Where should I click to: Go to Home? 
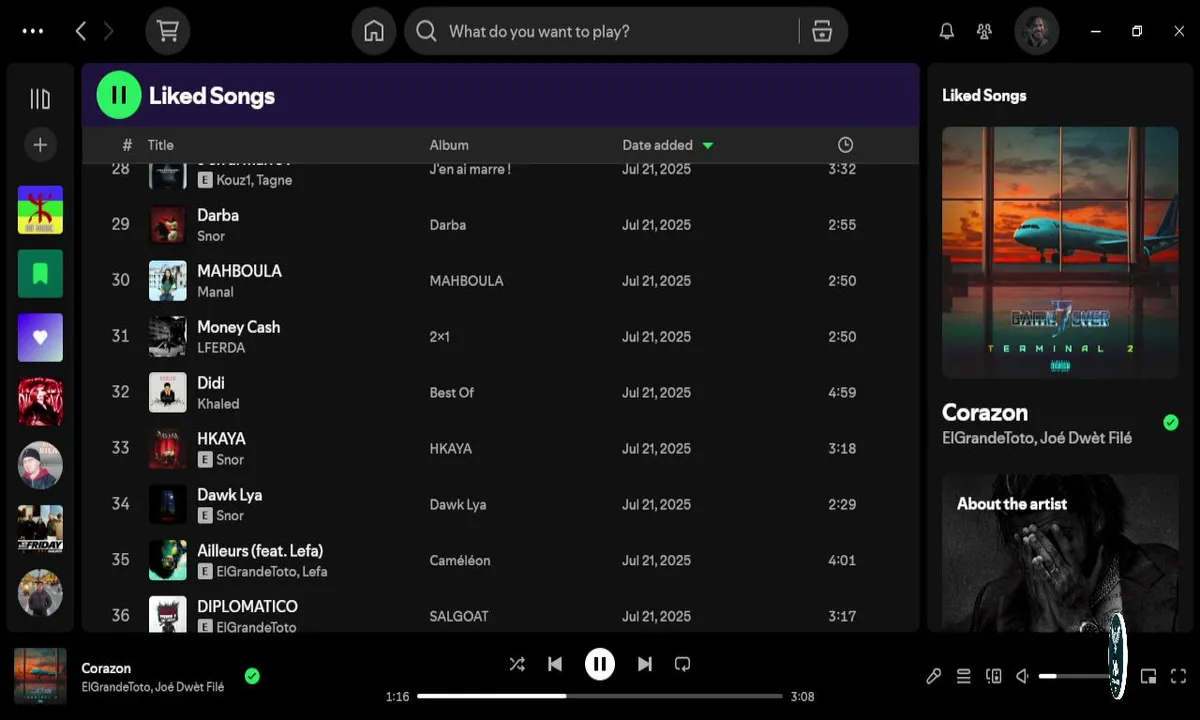374,31
